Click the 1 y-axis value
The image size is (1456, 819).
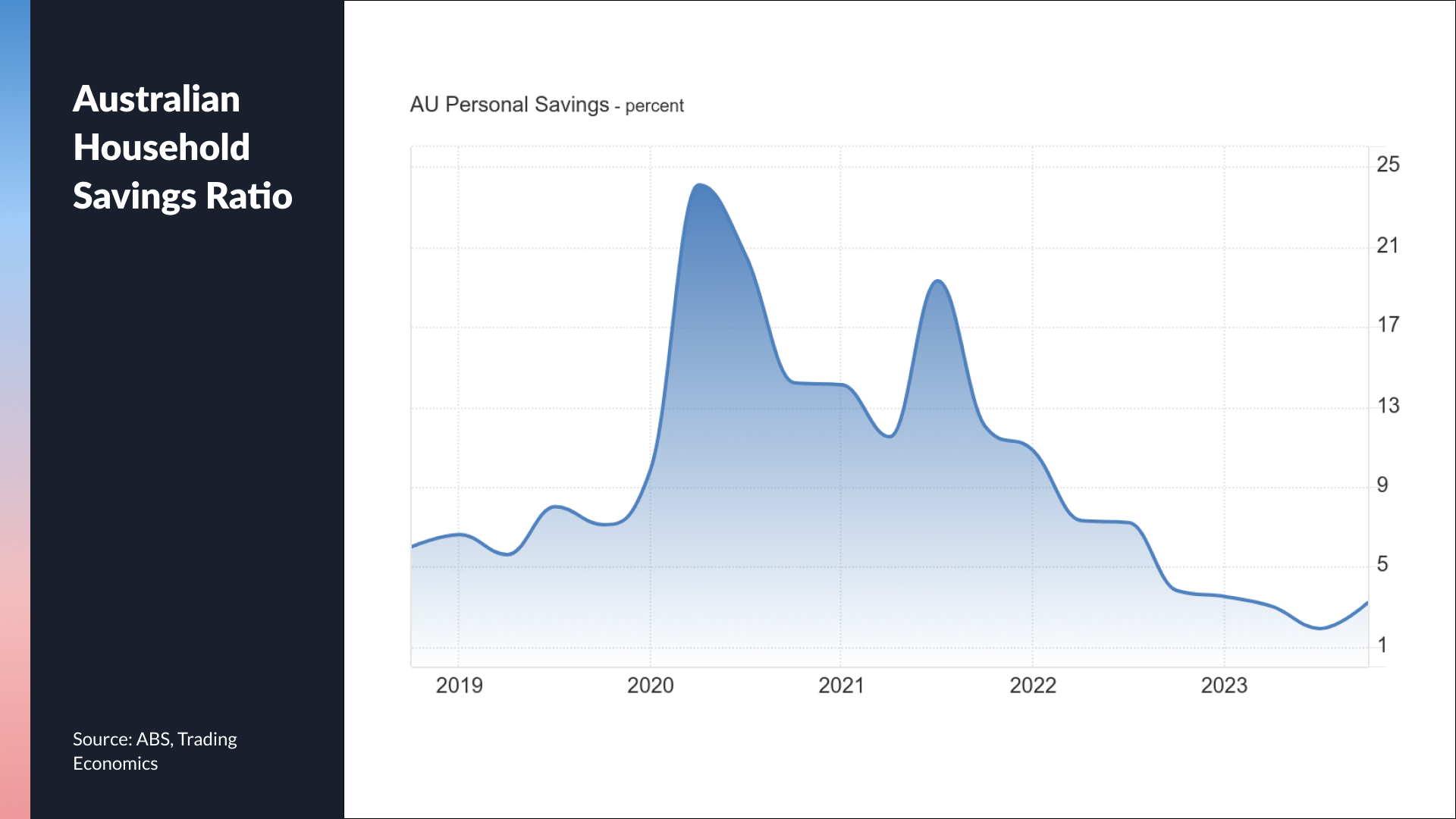click(x=1382, y=645)
